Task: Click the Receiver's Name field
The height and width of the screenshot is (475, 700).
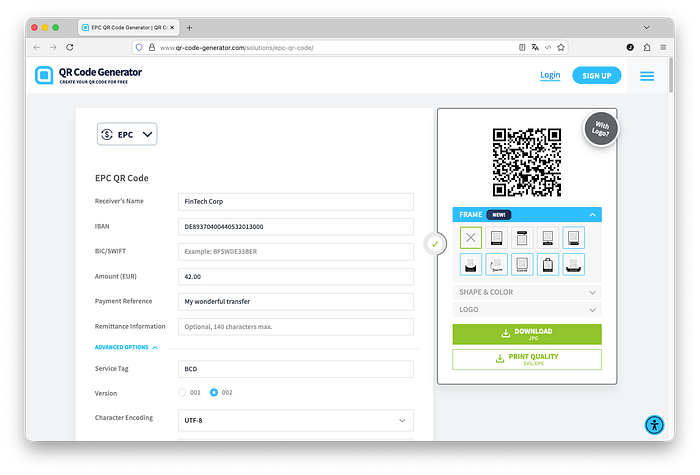Action: tap(296, 202)
